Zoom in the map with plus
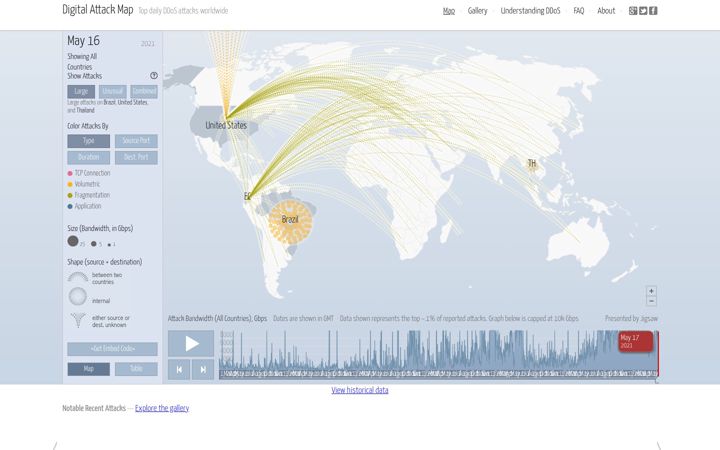The image size is (720, 450). [651, 291]
